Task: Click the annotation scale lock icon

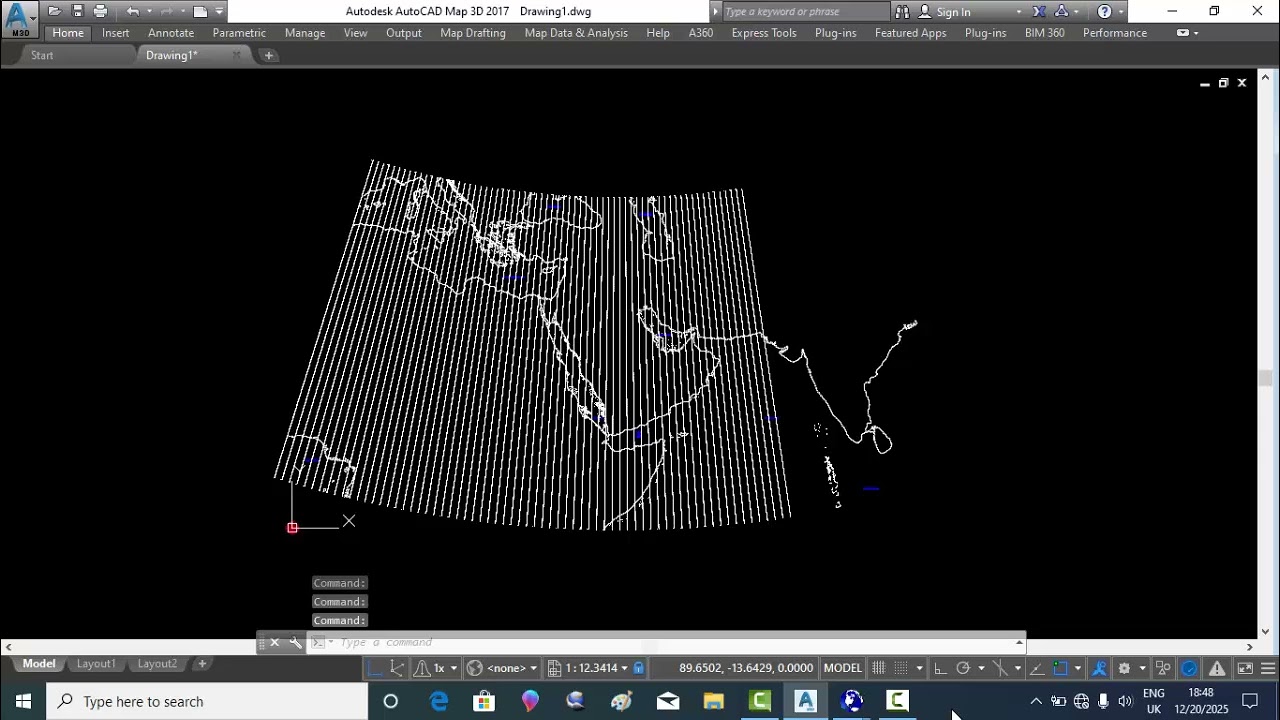Action: [x=639, y=668]
